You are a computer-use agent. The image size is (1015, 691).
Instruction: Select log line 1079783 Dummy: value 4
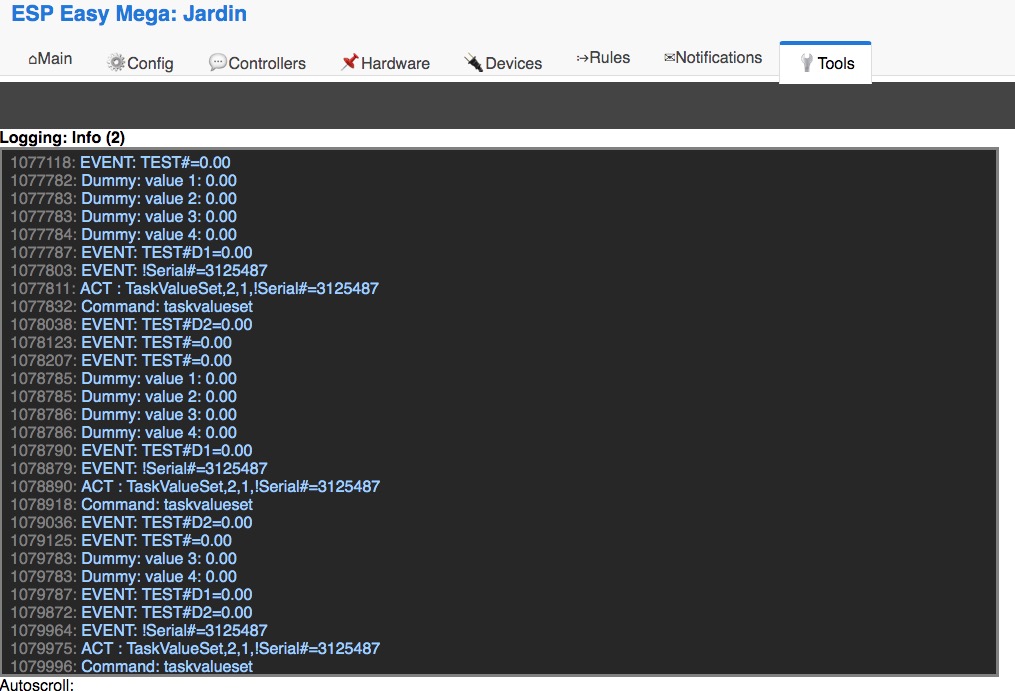tap(124, 577)
